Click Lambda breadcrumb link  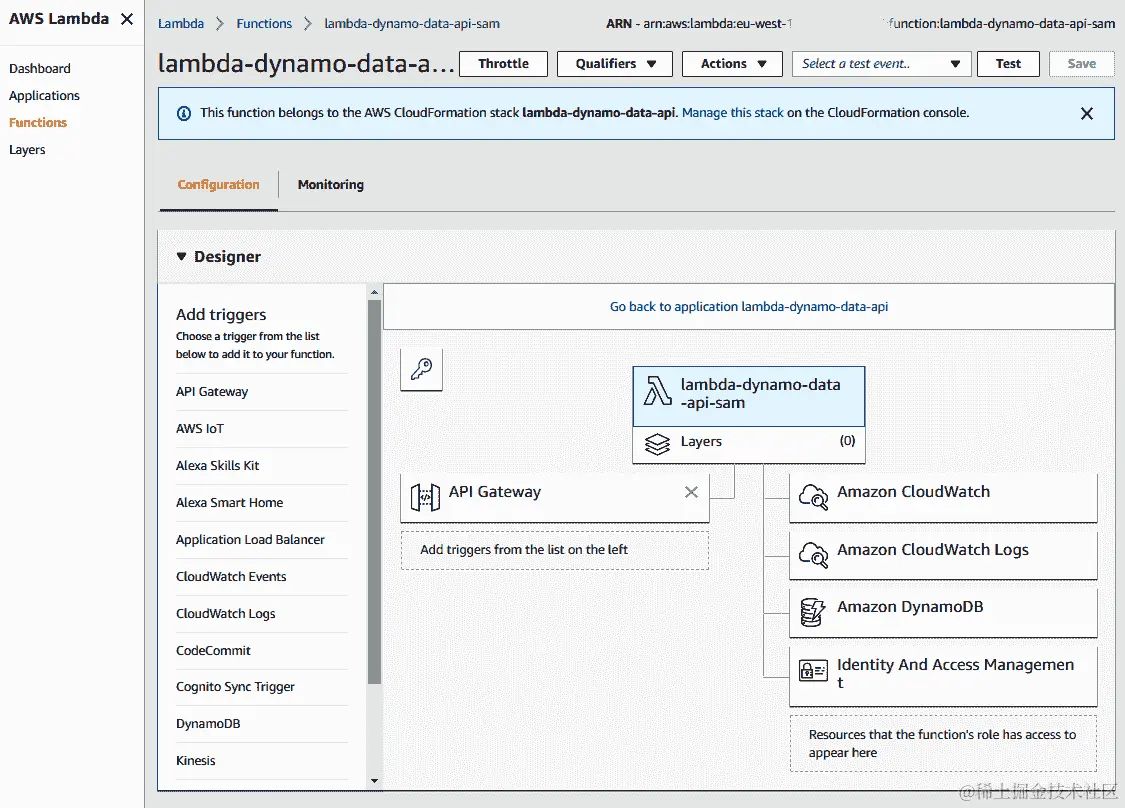coord(181,24)
